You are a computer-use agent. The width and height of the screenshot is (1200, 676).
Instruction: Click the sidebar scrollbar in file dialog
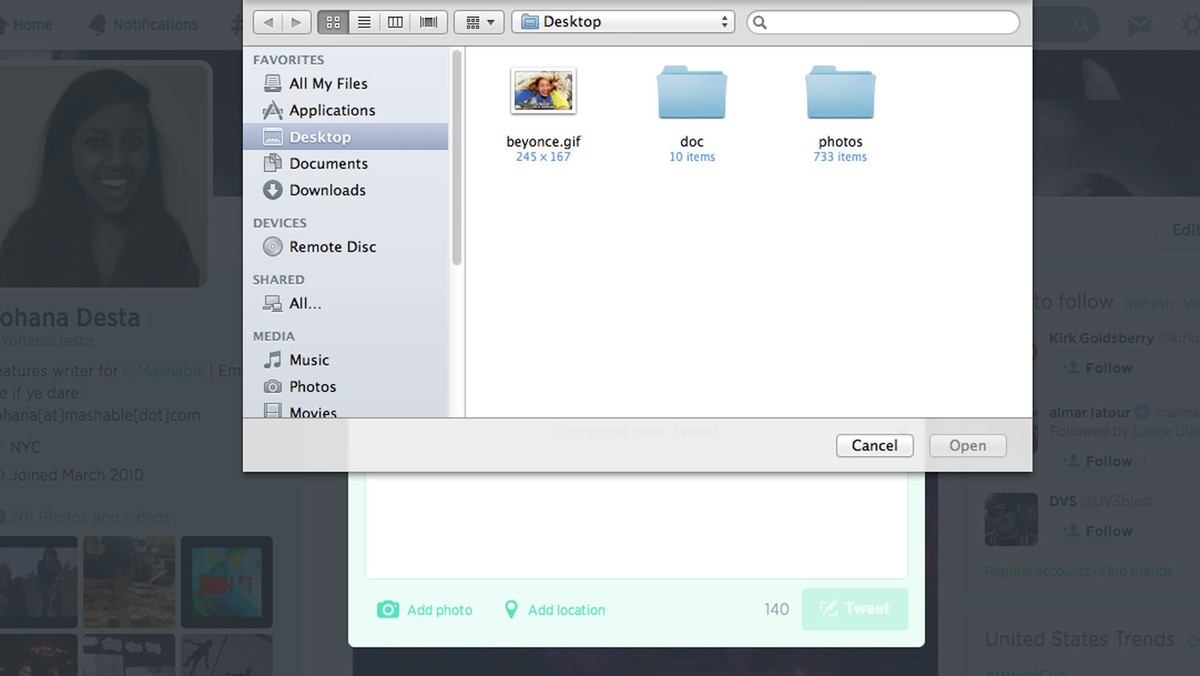[x=457, y=158]
